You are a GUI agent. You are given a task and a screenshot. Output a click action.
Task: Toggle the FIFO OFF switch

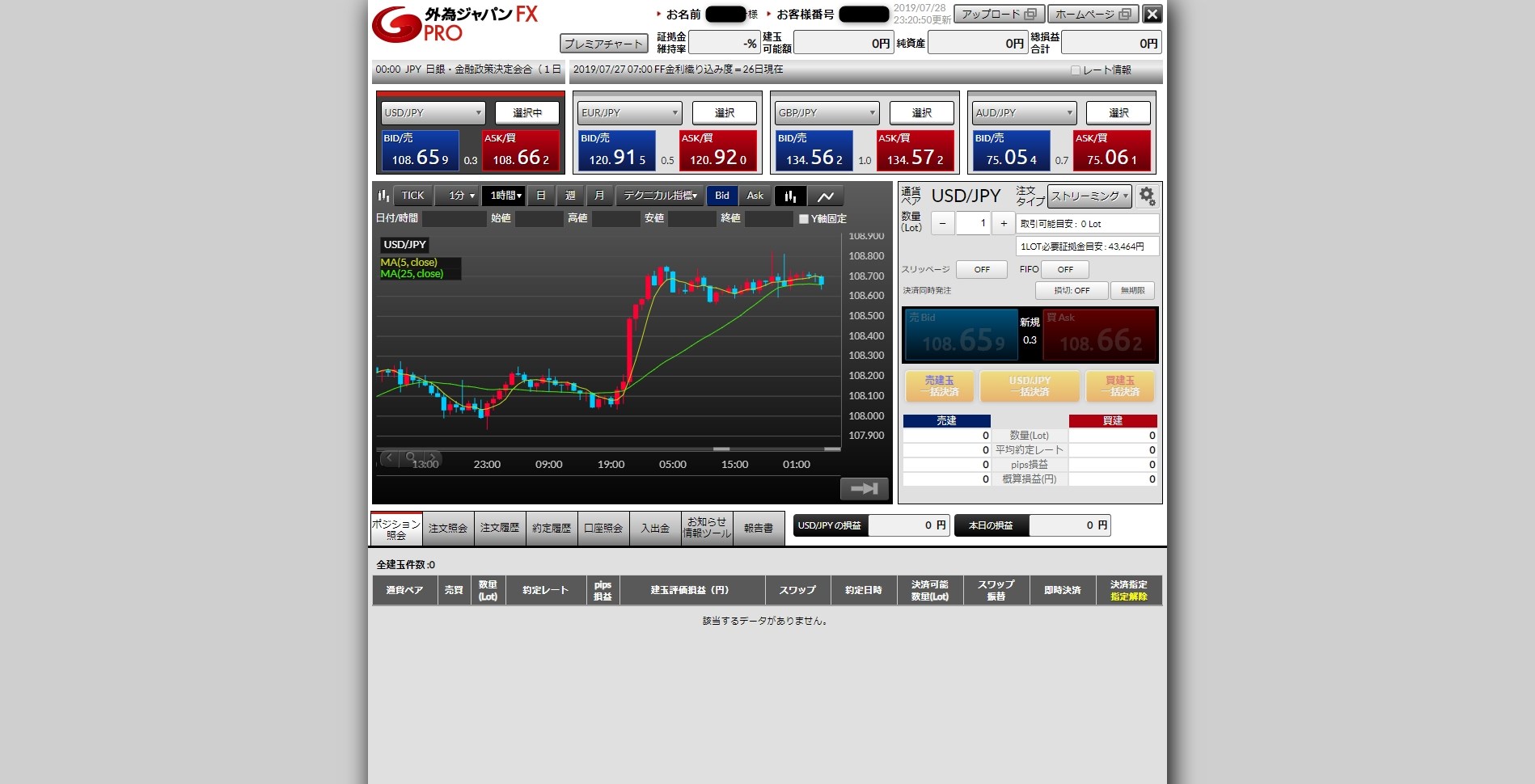1065,270
